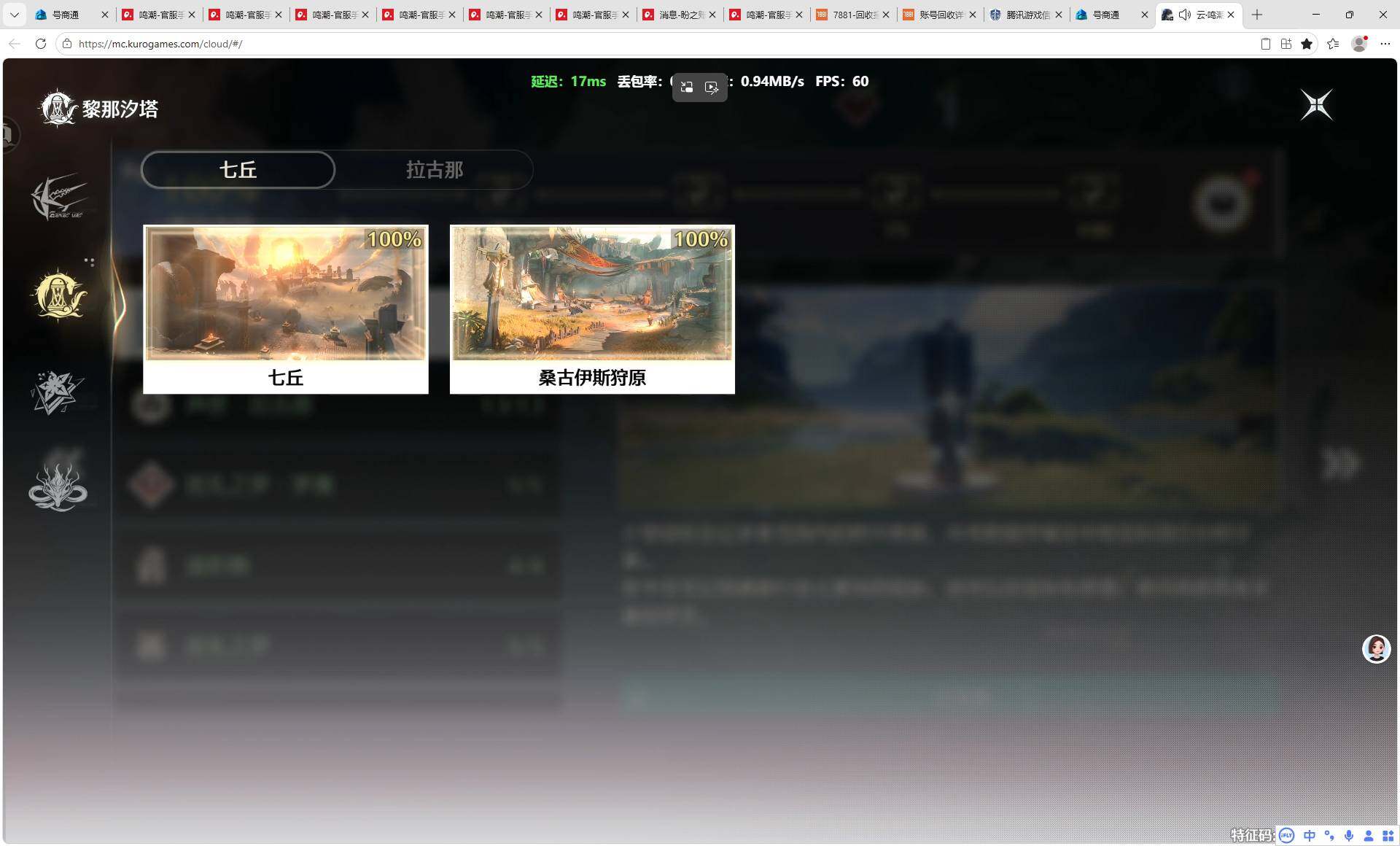Refresh the cloud game page
The height and width of the screenshot is (846, 1400).
[41, 44]
